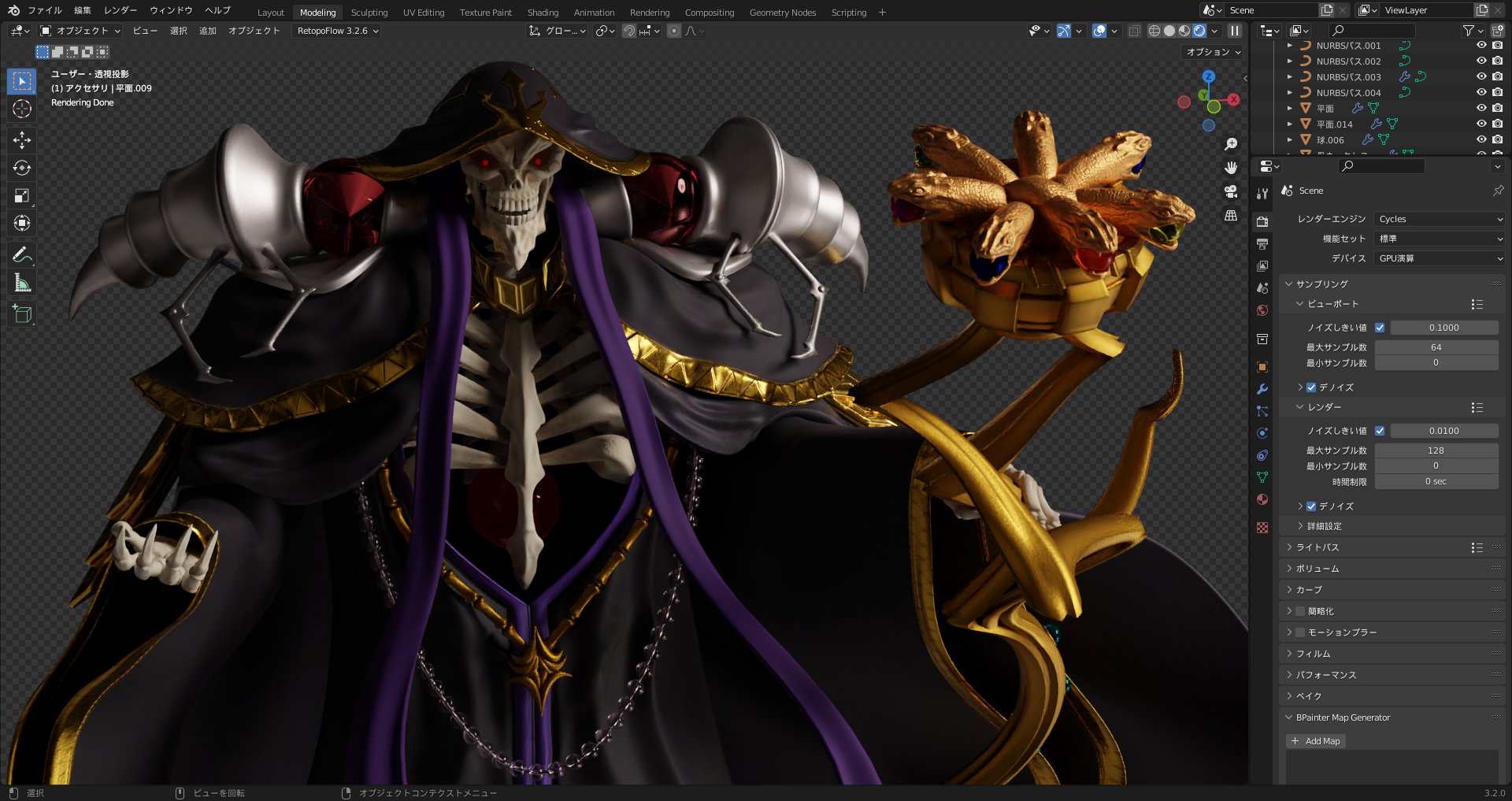Open the Texture properties checker tab
Viewport: 1512px width, 801px height.
click(x=1262, y=528)
